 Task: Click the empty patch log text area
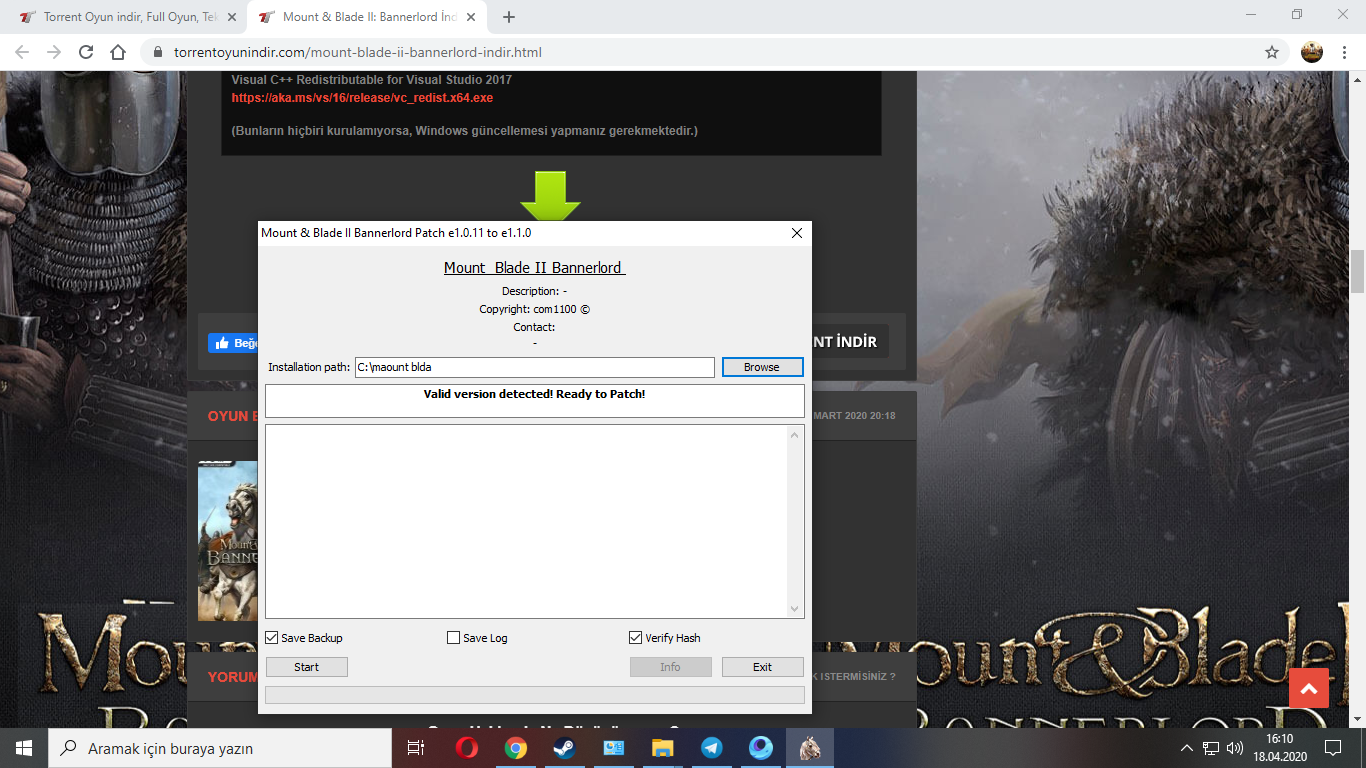pos(527,522)
